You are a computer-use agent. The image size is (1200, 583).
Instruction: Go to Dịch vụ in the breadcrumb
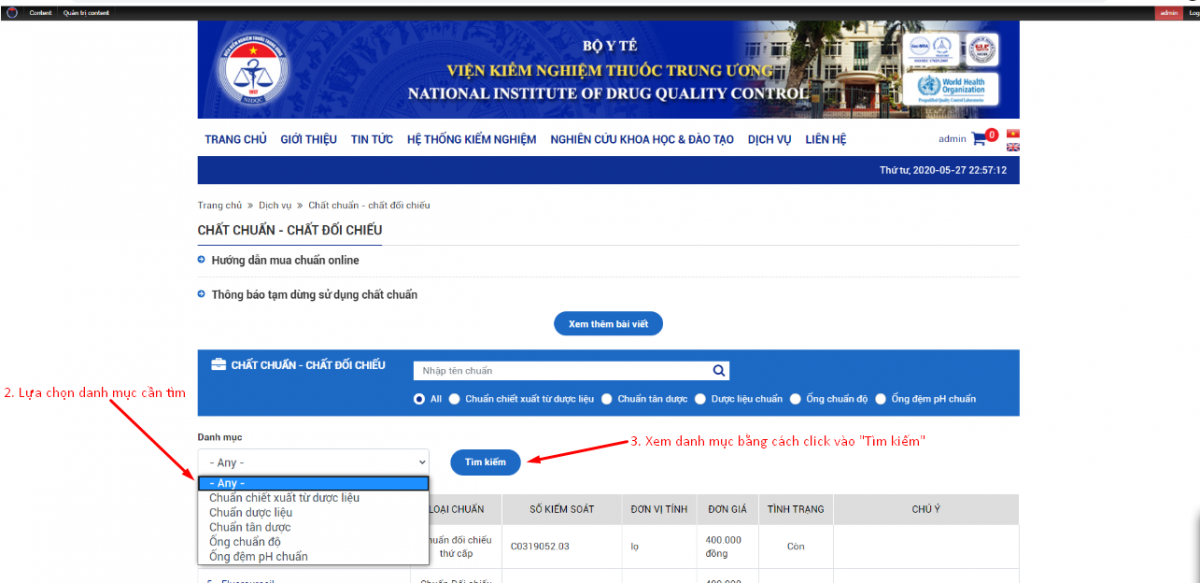(x=275, y=205)
